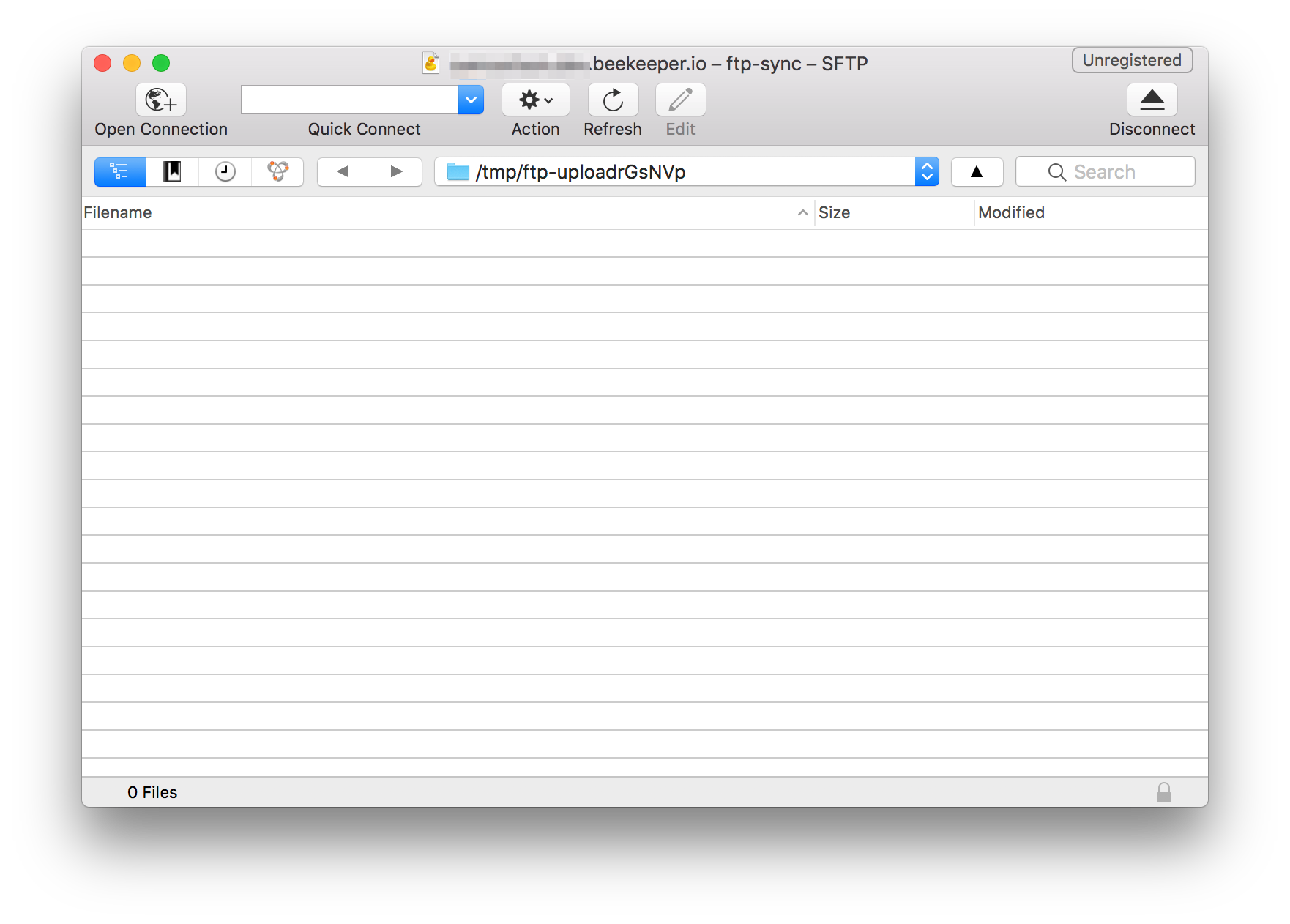
Task: Show the History view
Action: [x=225, y=172]
